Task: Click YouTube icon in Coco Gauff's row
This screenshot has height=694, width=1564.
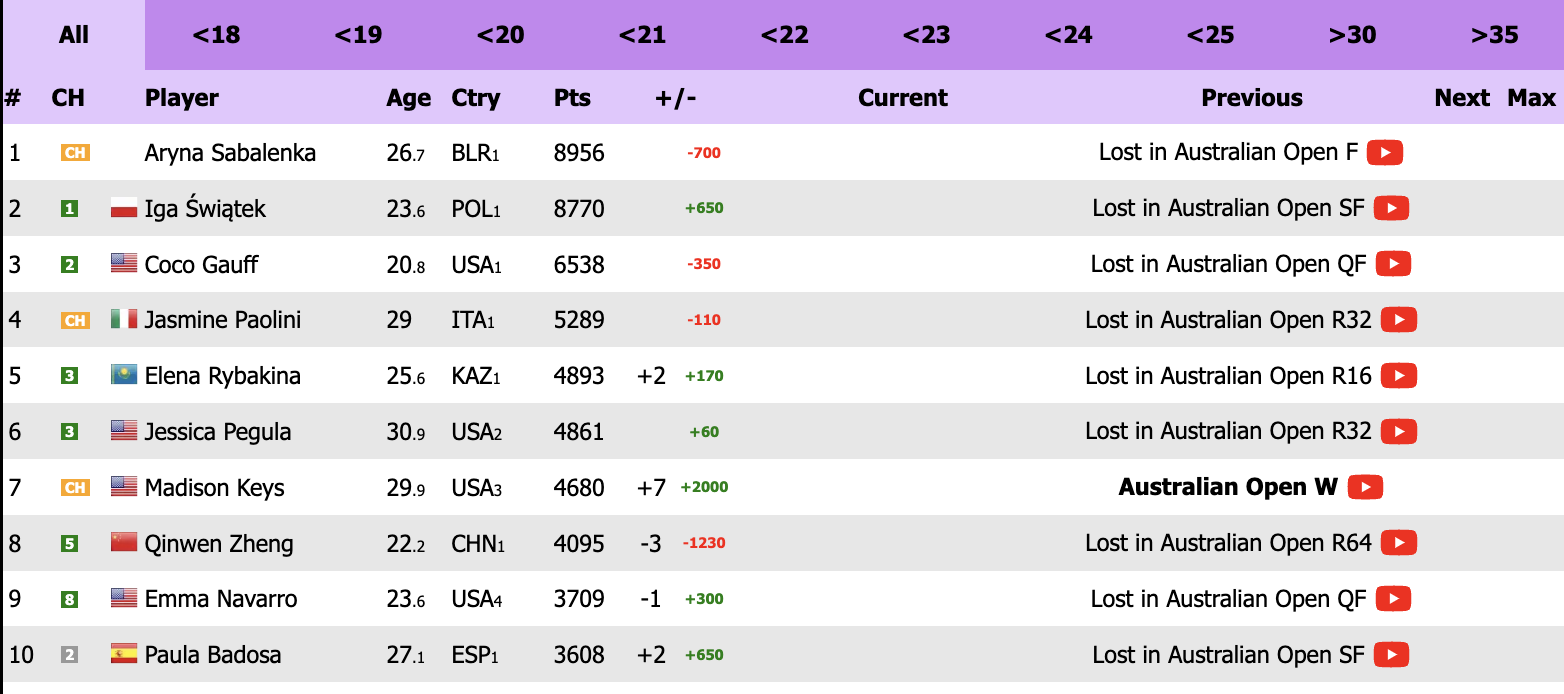Action: (x=1393, y=264)
